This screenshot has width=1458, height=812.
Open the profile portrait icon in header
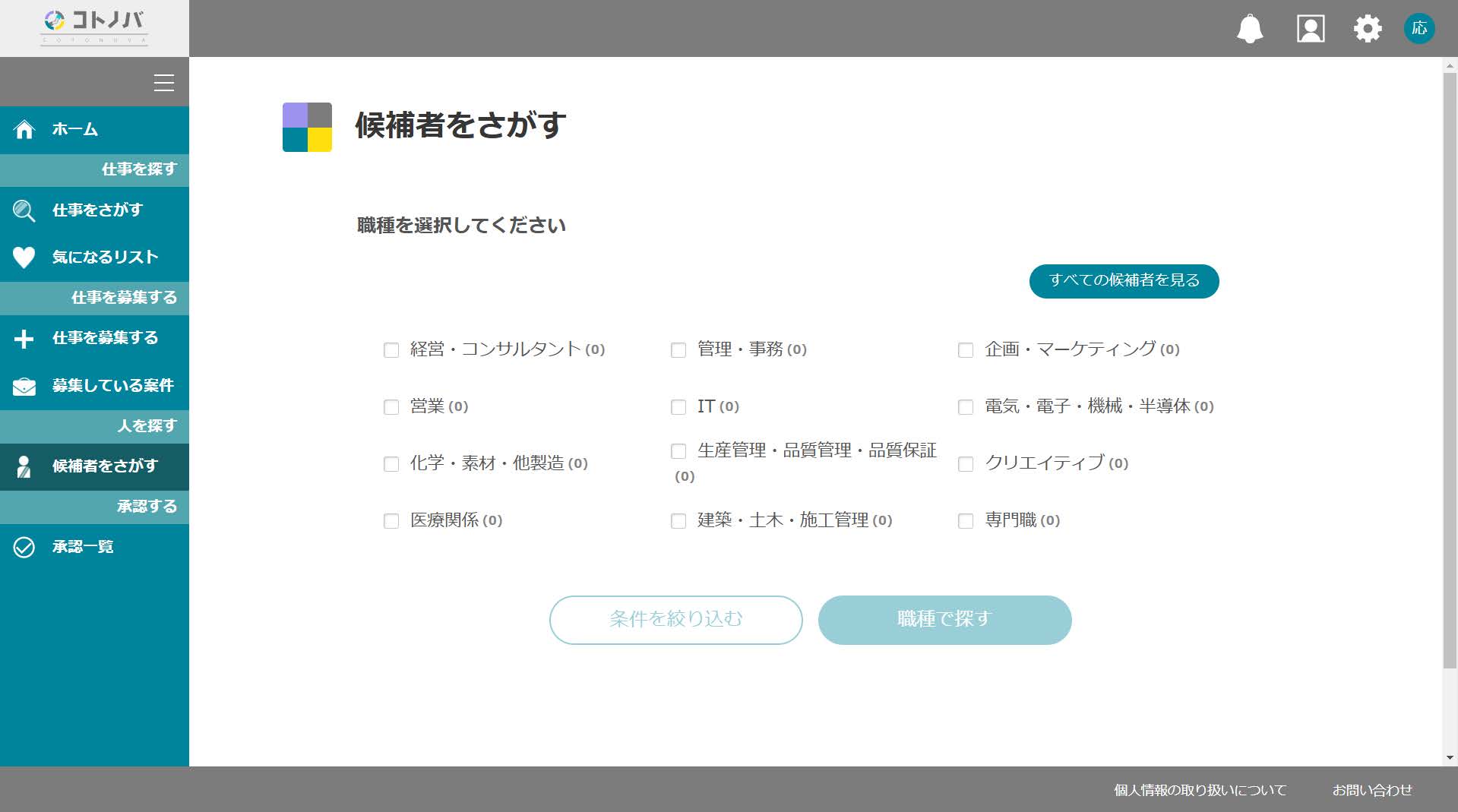1311,29
